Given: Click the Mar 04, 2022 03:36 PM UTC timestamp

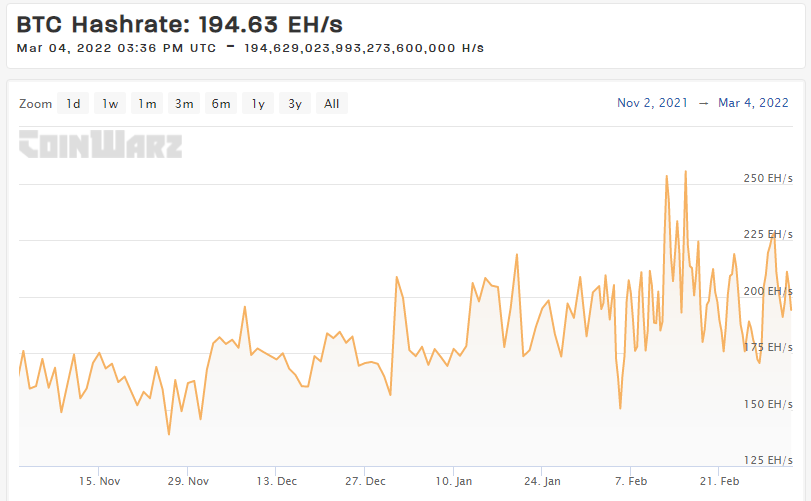Looking at the screenshot, I should [116, 48].
